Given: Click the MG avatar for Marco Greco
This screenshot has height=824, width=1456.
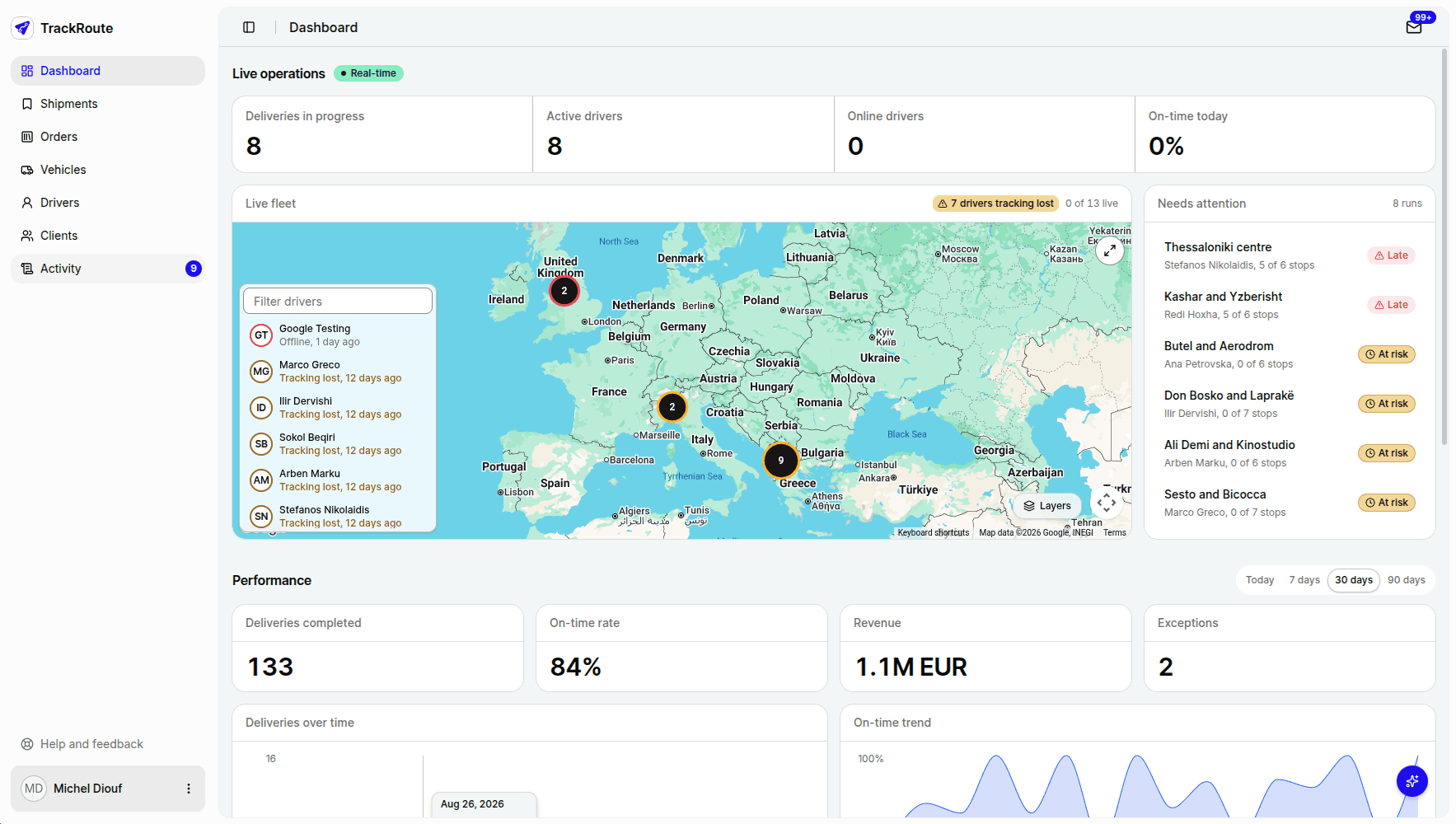Looking at the screenshot, I should [x=261, y=372].
